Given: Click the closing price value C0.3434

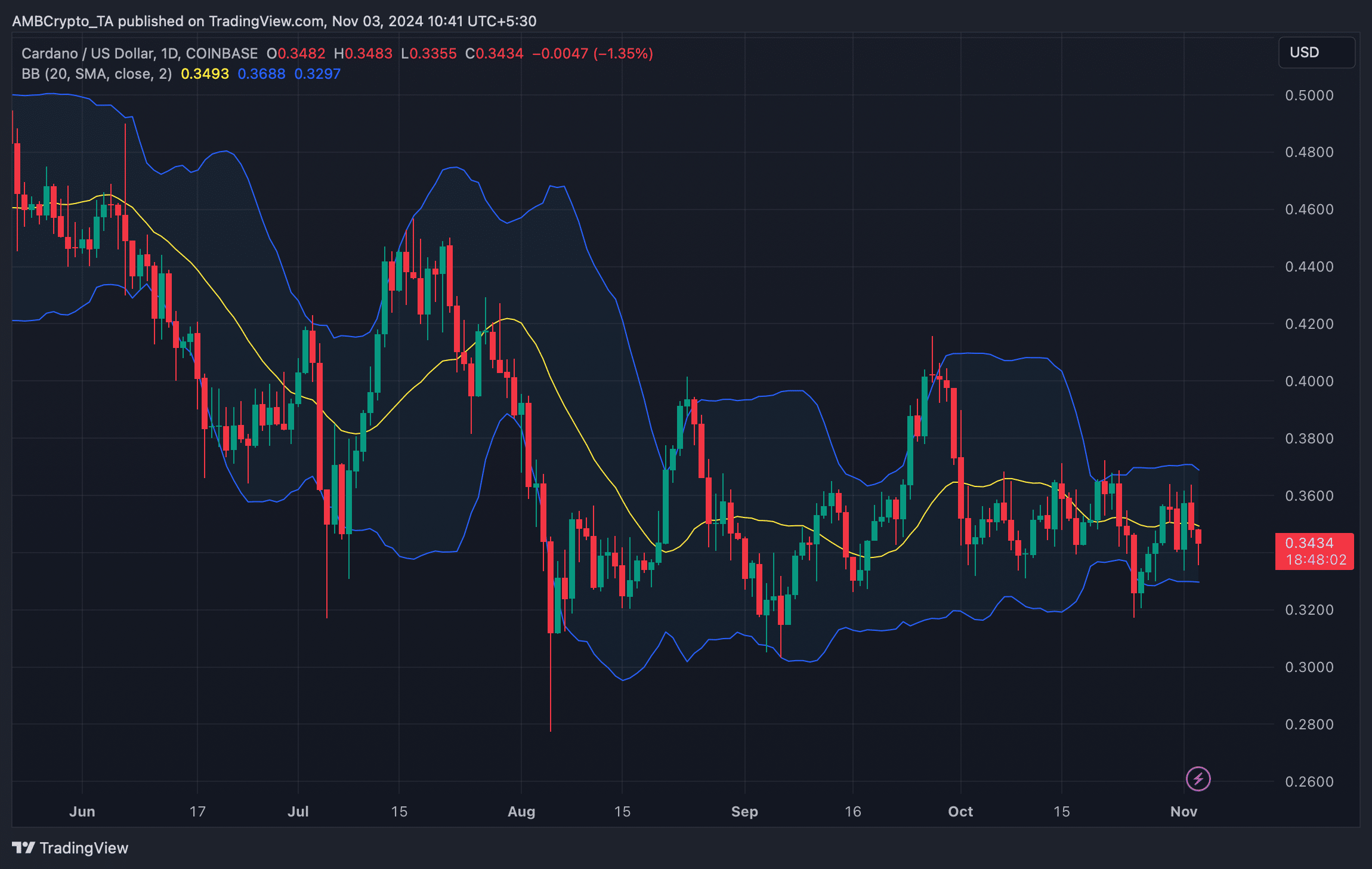Looking at the screenshot, I should tap(495, 54).
